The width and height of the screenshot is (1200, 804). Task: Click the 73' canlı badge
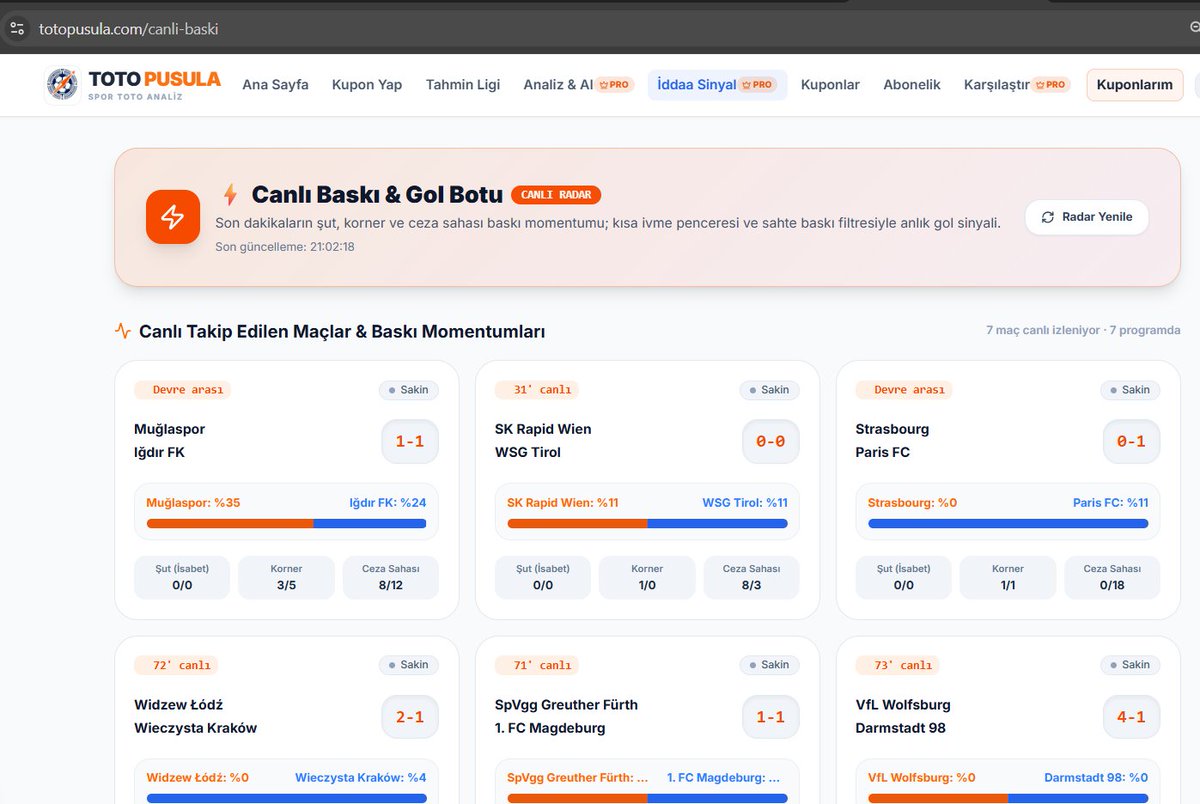pos(898,665)
